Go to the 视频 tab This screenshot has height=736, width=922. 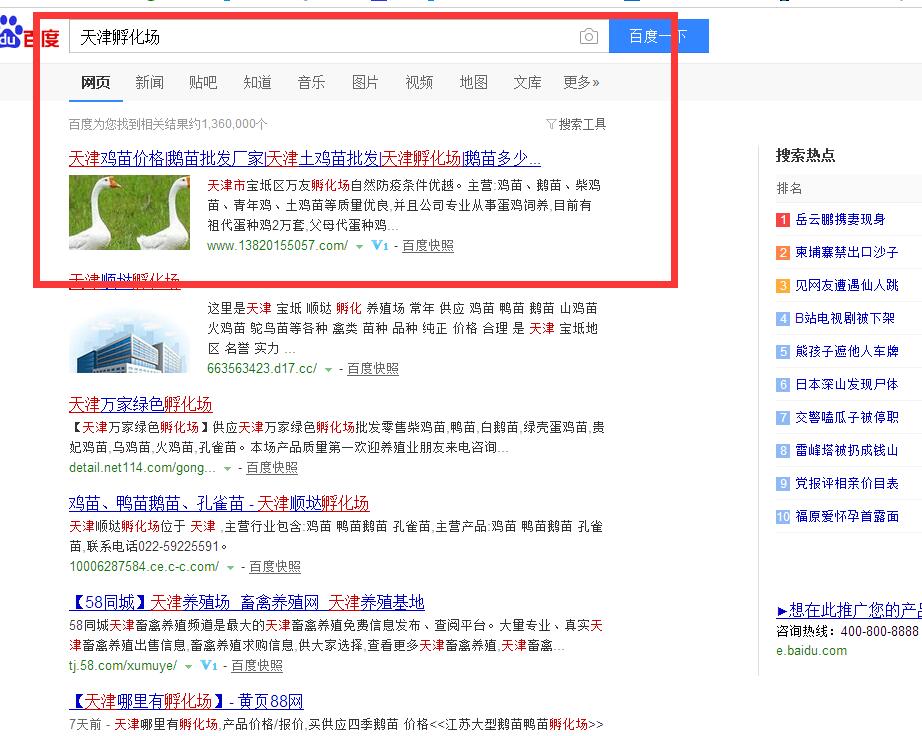click(419, 82)
